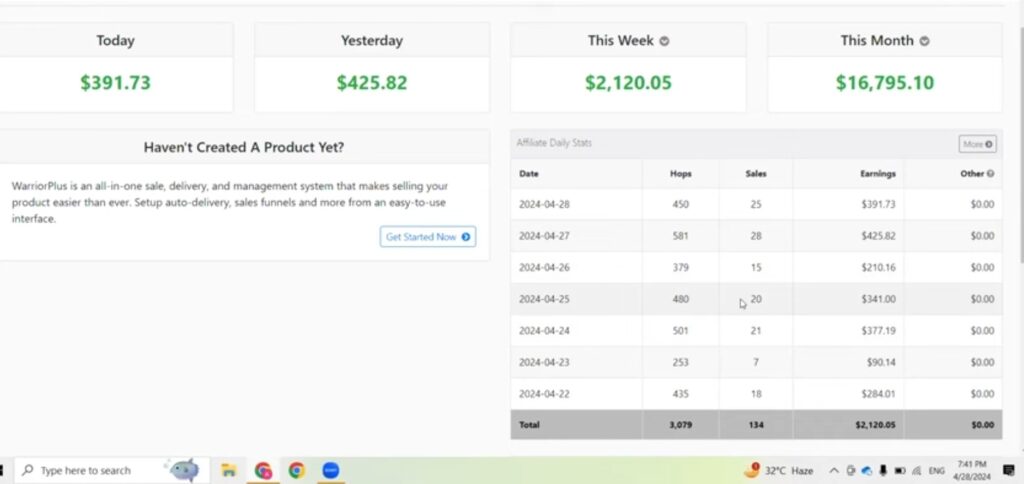Open the blue Zoom app in taskbar
Image resolution: width=1024 pixels, height=484 pixels.
[x=331, y=470]
